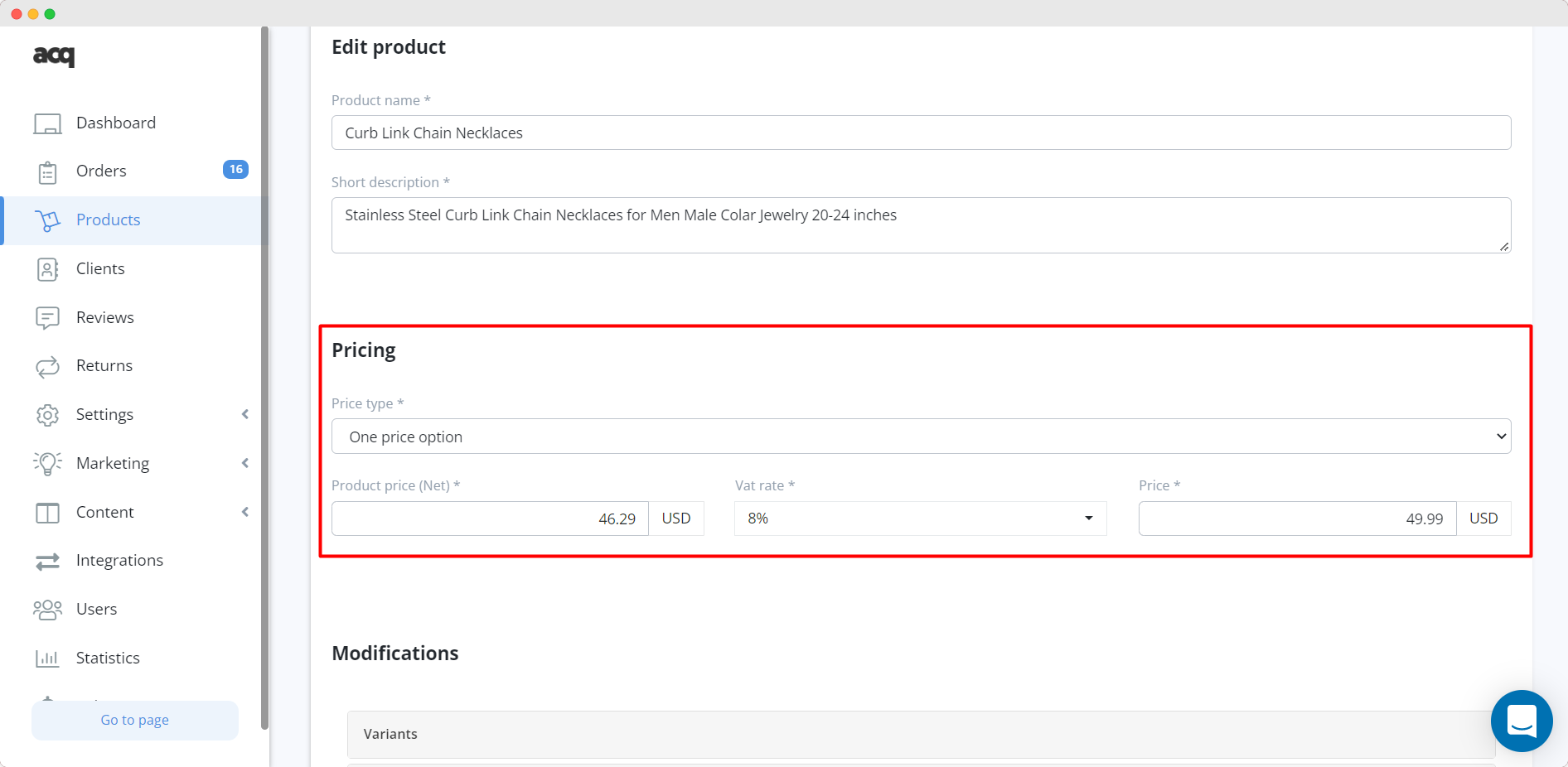This screenshot has width=1568, height=767.
Task: Click the Price type label
Action: coord(367,403)
